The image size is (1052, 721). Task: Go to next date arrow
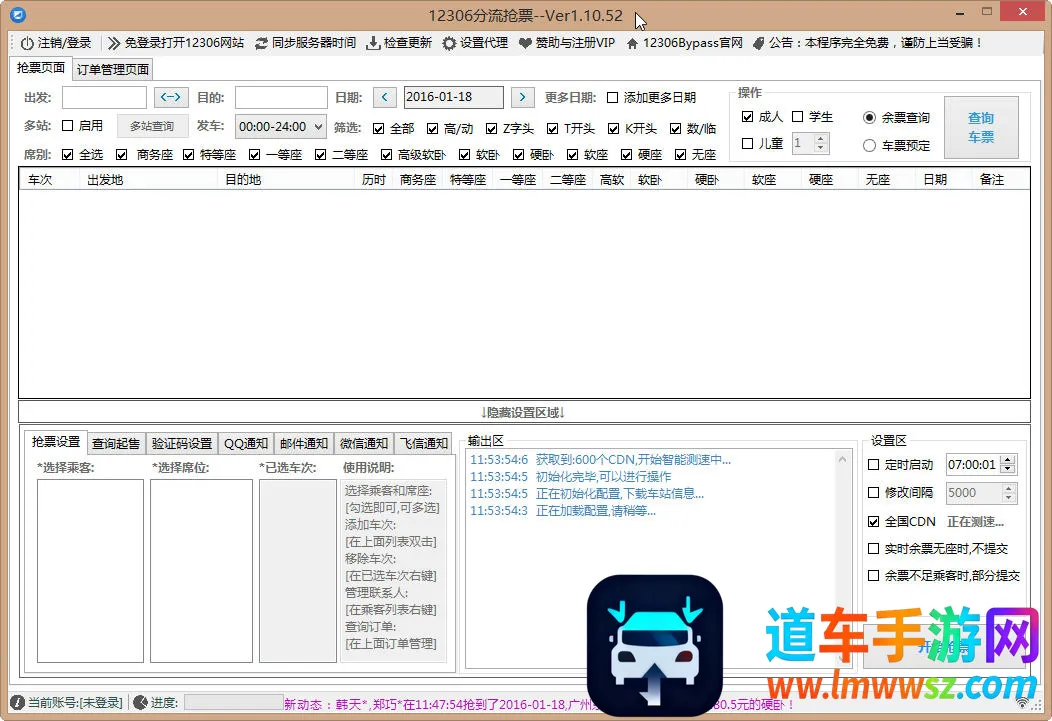coord(522,97)
